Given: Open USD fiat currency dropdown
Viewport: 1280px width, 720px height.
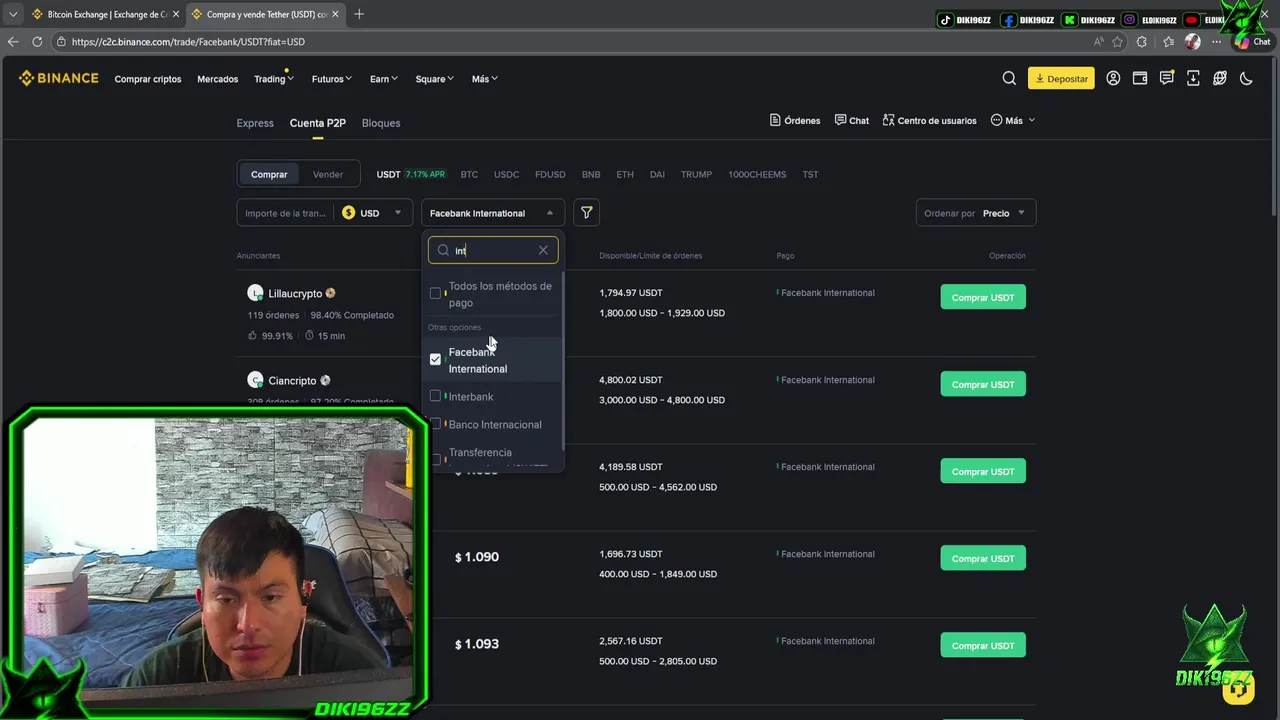Looking at the screenshot, I should pyautogui.click(x=372, y=213).
